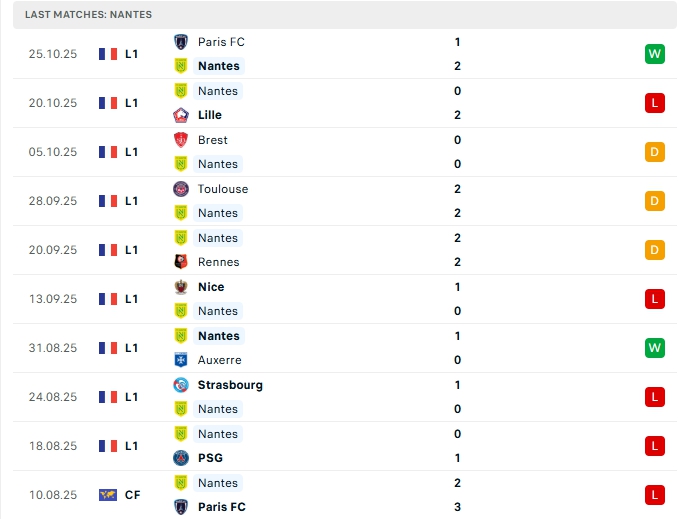Click the green W badge for 25.10.25 match
The width and height of the screenshot is (687, 519).
point(655,54)
